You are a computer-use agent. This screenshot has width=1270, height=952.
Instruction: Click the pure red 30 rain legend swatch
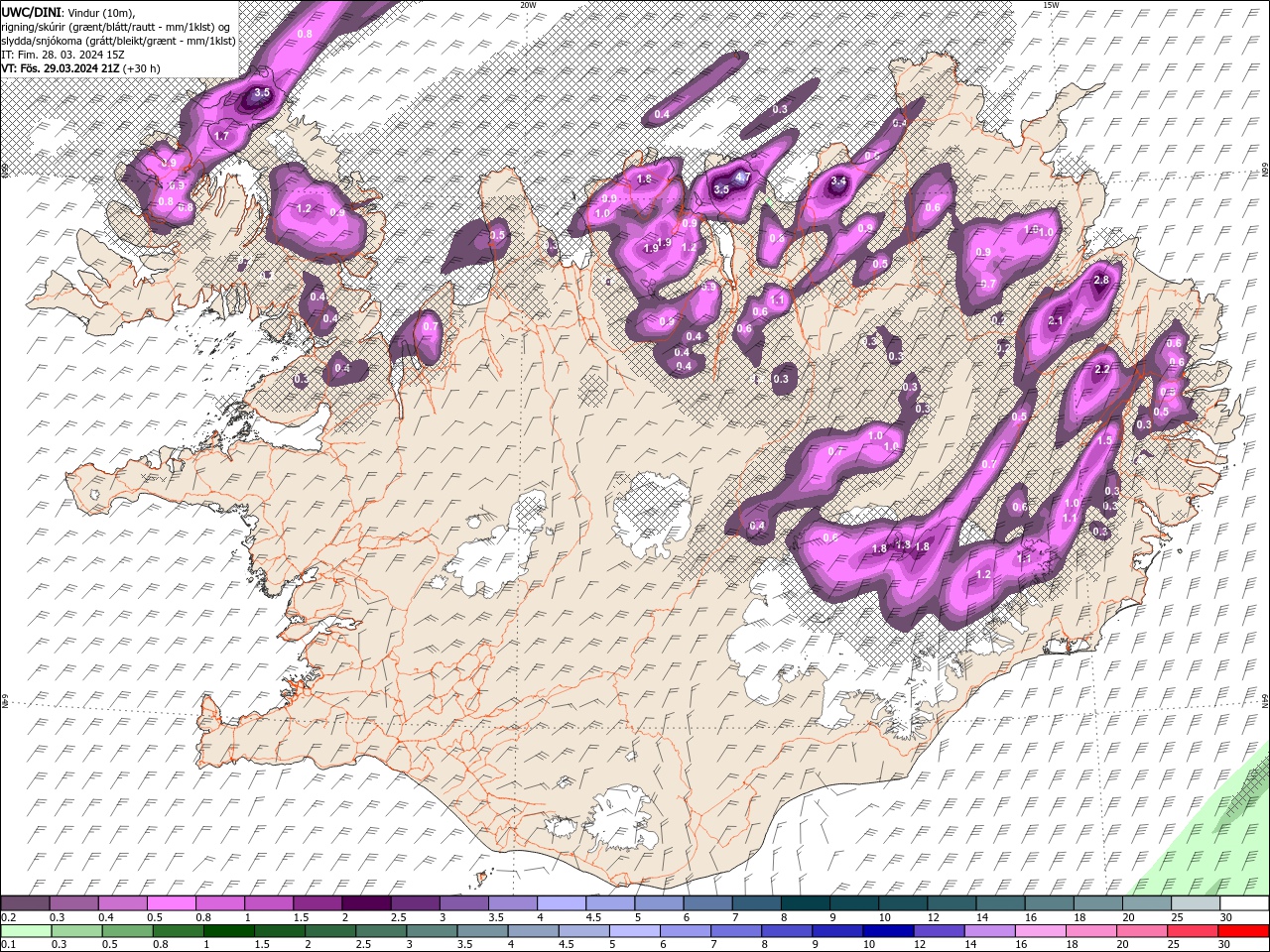[x=1242, y=930]
